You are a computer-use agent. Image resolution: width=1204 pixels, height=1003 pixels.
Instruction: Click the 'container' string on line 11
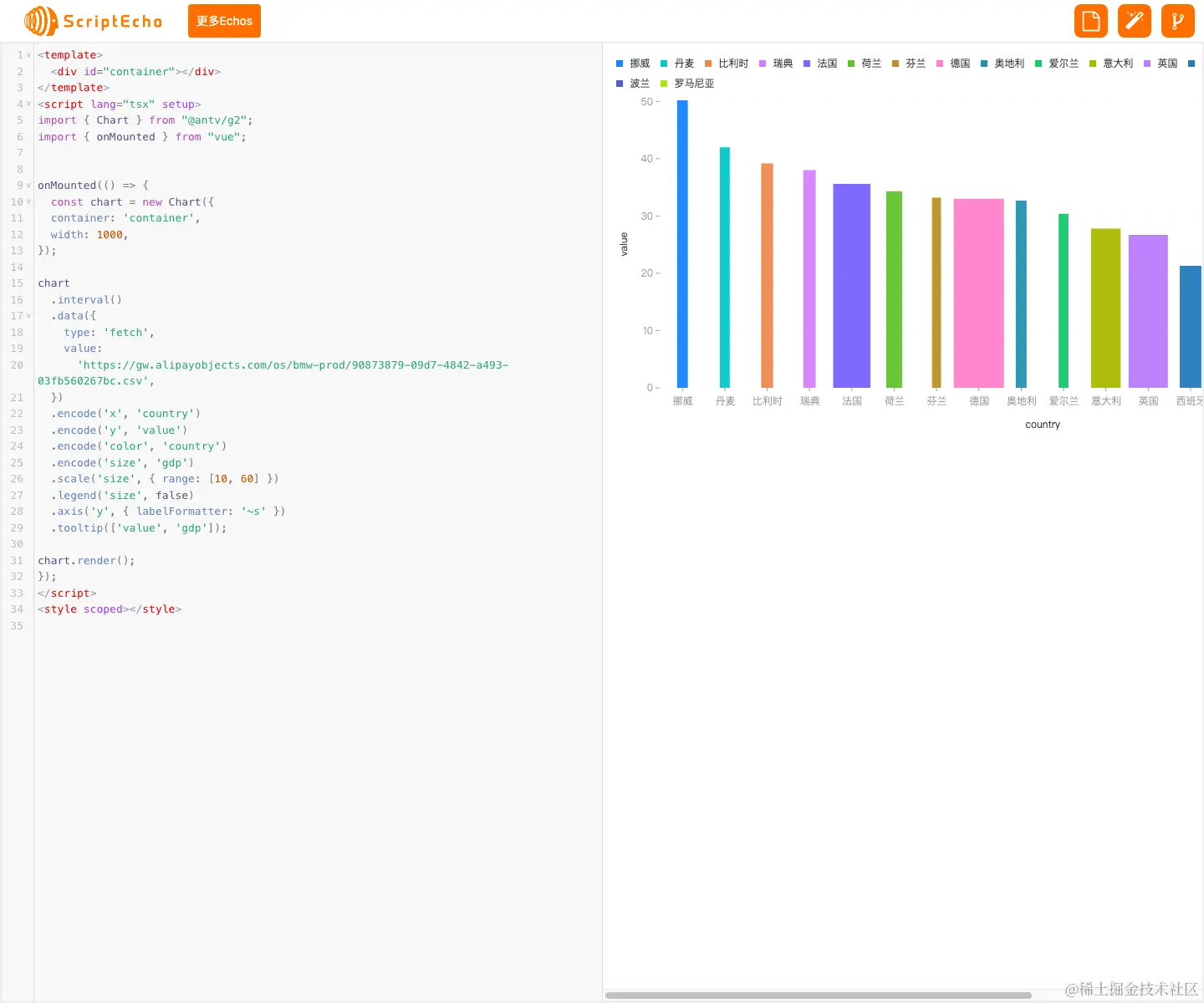tap(161, 218)
